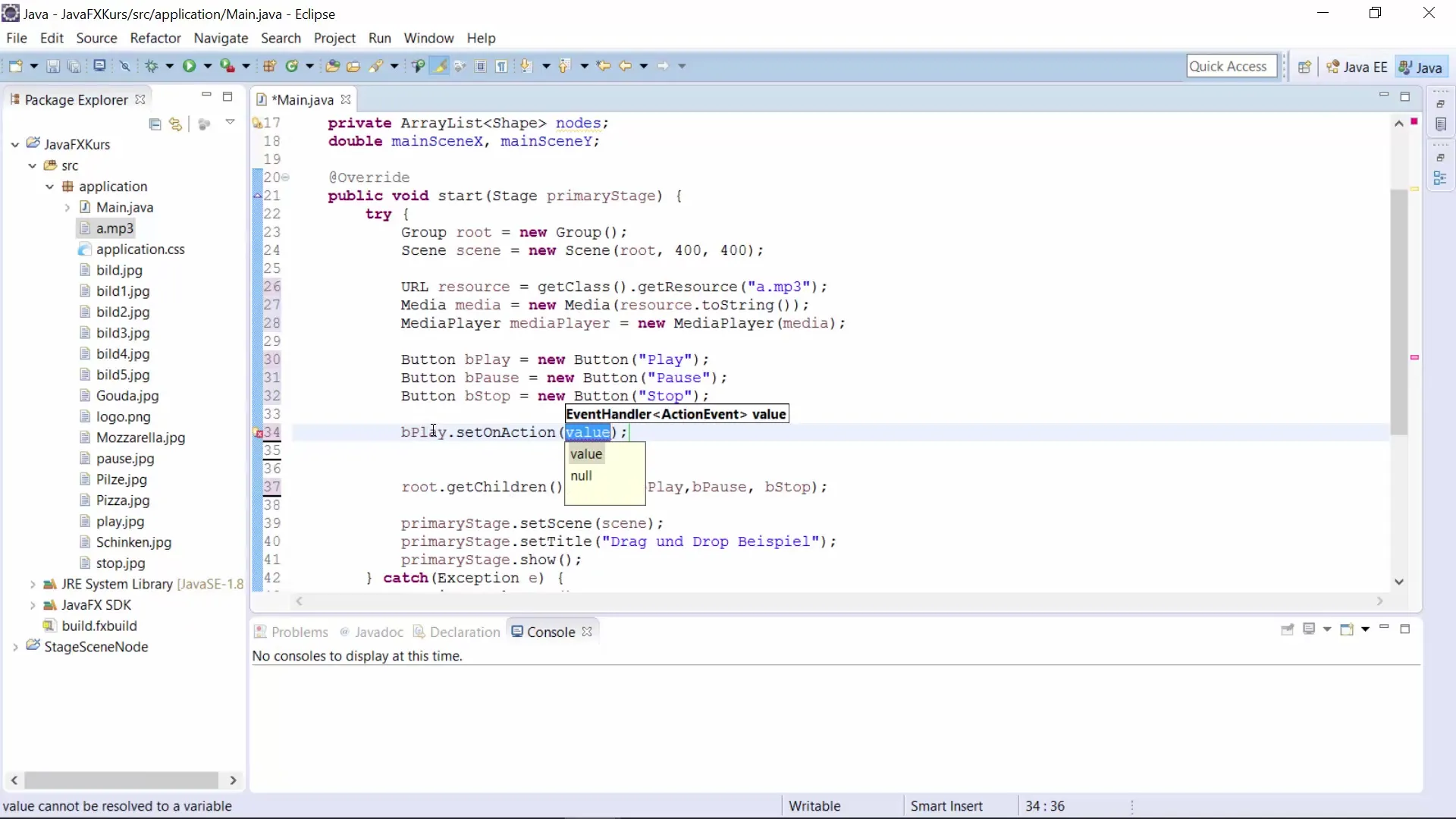Collapse the application package node
This screenshot has height=819, width=1456.
click(x=49, y=187)
